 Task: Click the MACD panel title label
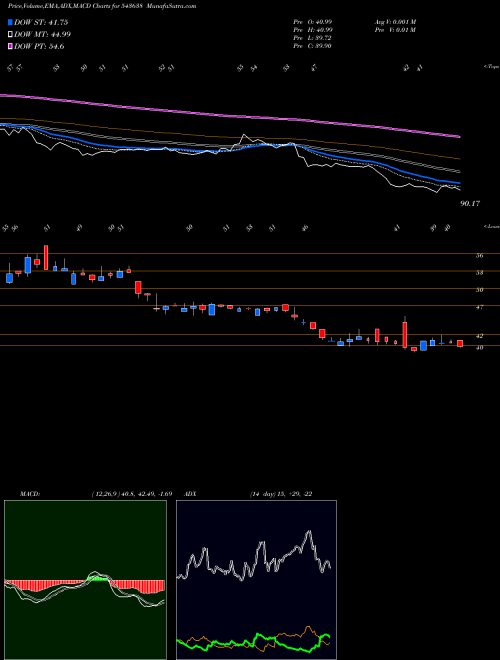[29, 494]
